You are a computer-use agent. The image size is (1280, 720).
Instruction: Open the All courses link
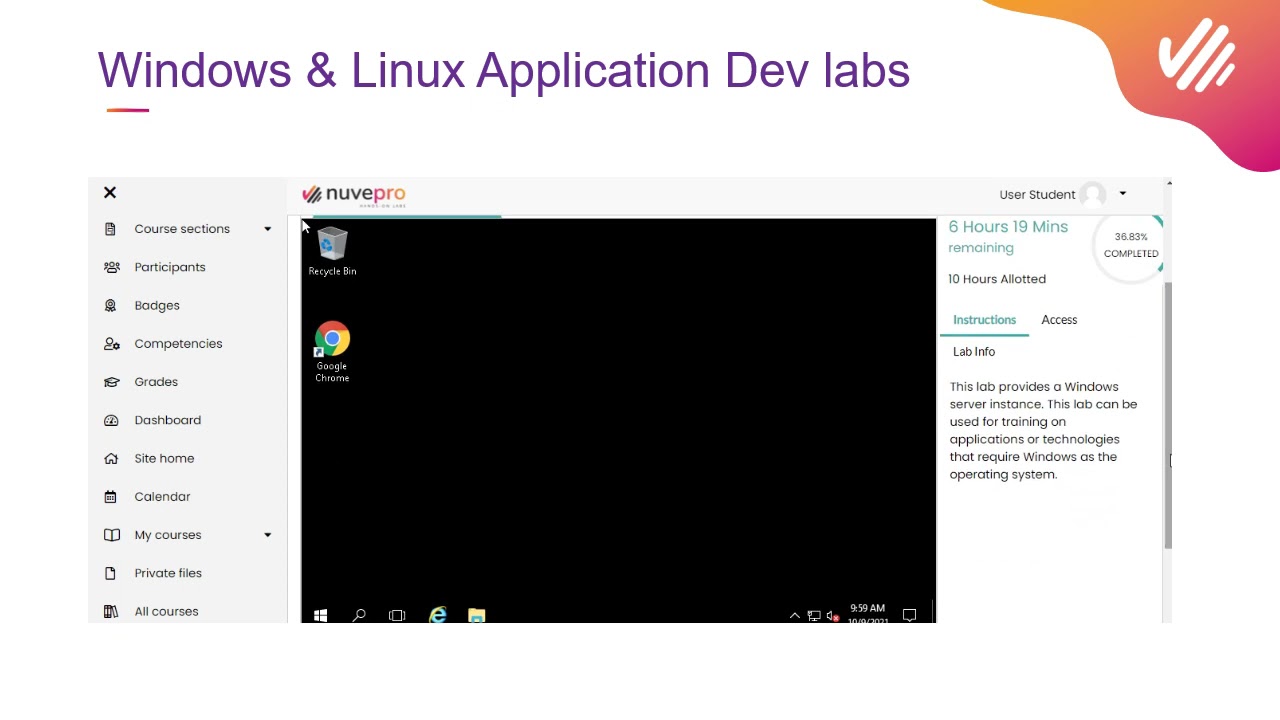coord(166,611)
